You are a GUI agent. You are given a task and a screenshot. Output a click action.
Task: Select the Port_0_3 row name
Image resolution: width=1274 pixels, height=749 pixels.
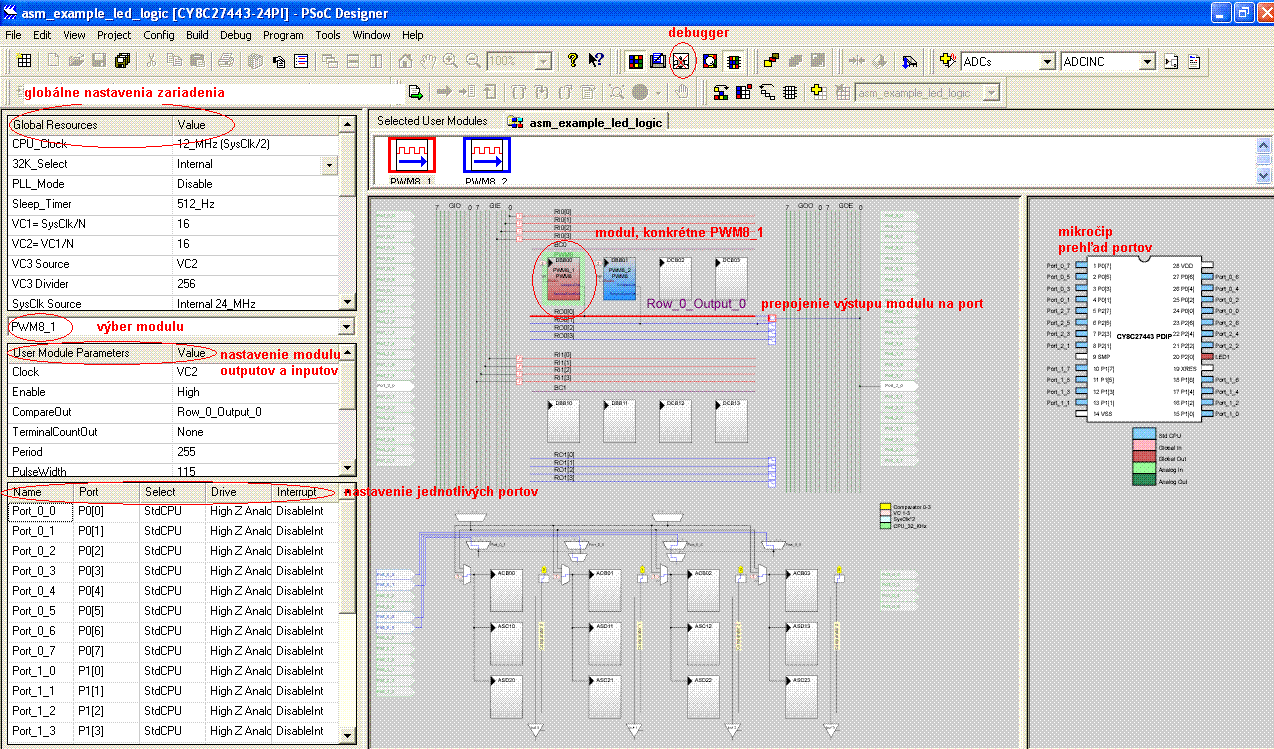tap(41, 571)
